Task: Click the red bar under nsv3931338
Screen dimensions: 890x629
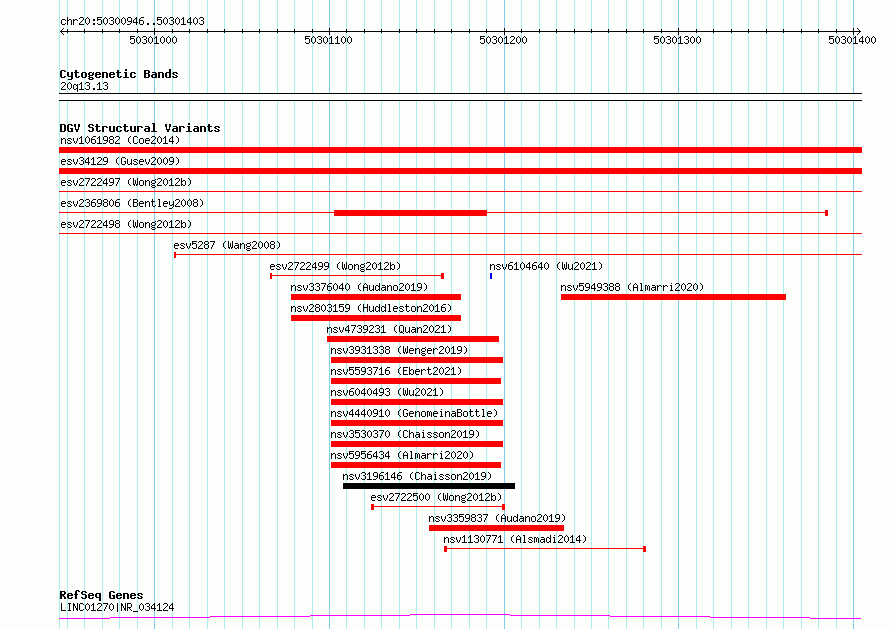Action: point(417,360)
